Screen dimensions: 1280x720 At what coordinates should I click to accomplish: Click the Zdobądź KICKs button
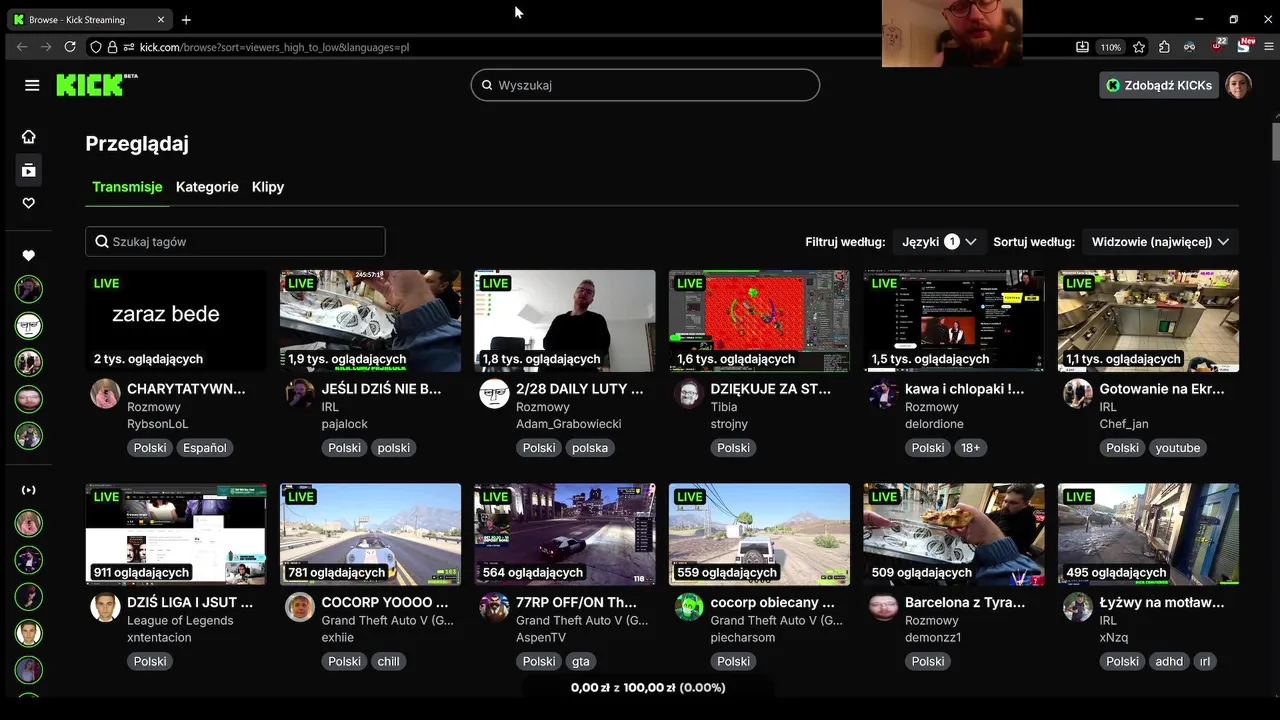[x=1159, y=85]
